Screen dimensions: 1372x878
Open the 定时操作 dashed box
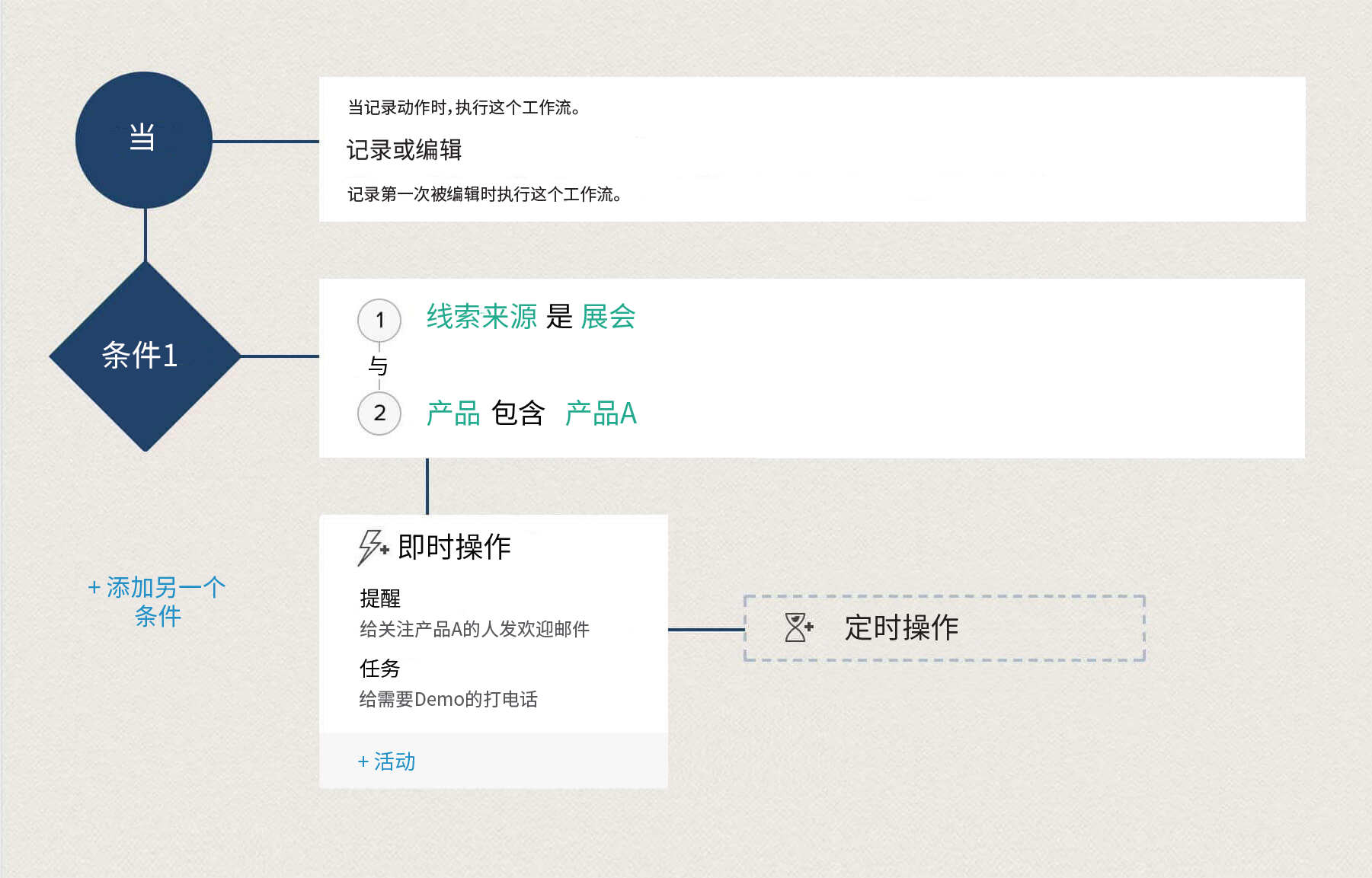(x=944, y=628)
